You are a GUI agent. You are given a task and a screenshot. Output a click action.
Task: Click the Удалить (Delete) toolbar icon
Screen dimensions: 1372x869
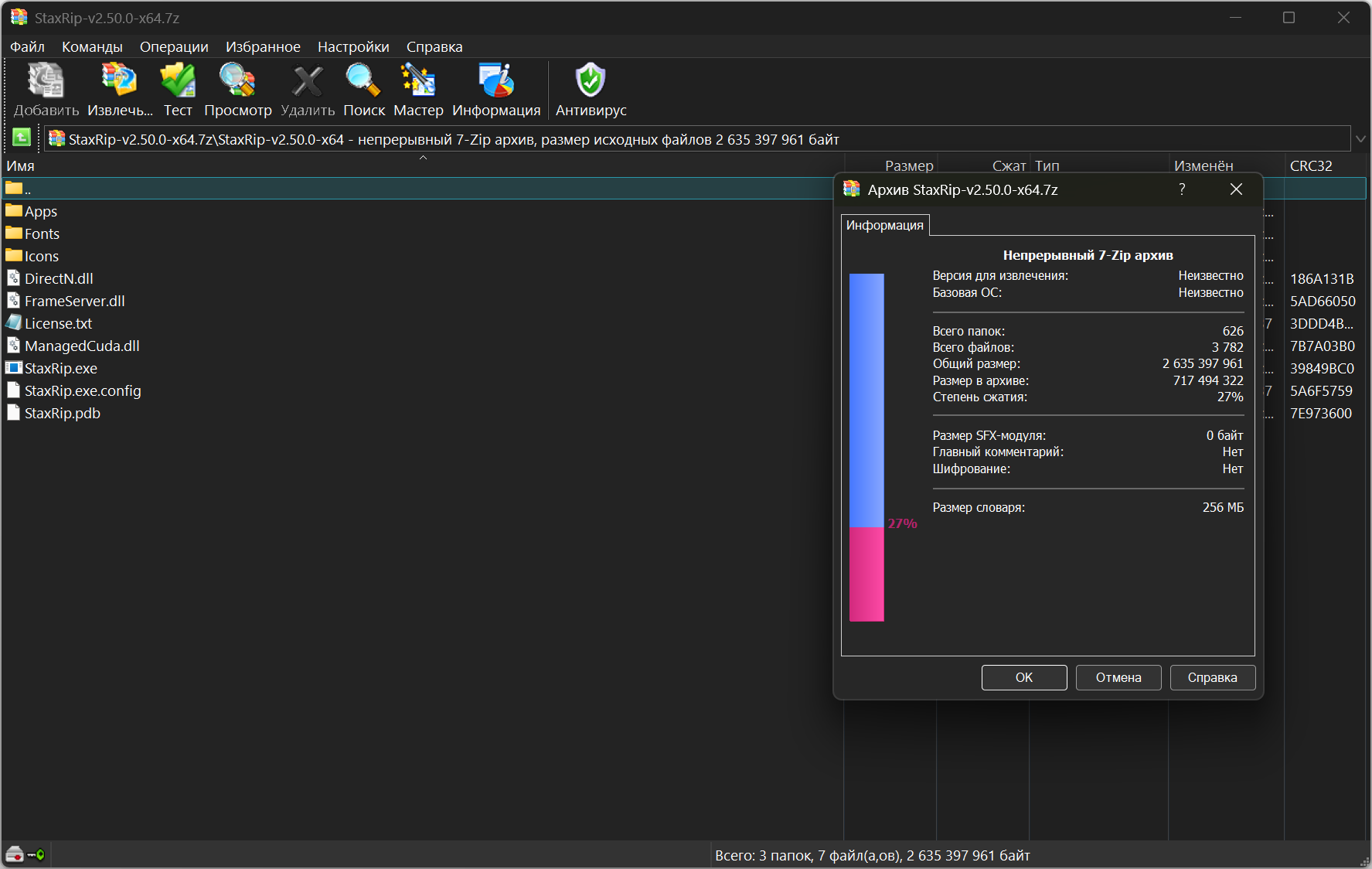(308, 81)
